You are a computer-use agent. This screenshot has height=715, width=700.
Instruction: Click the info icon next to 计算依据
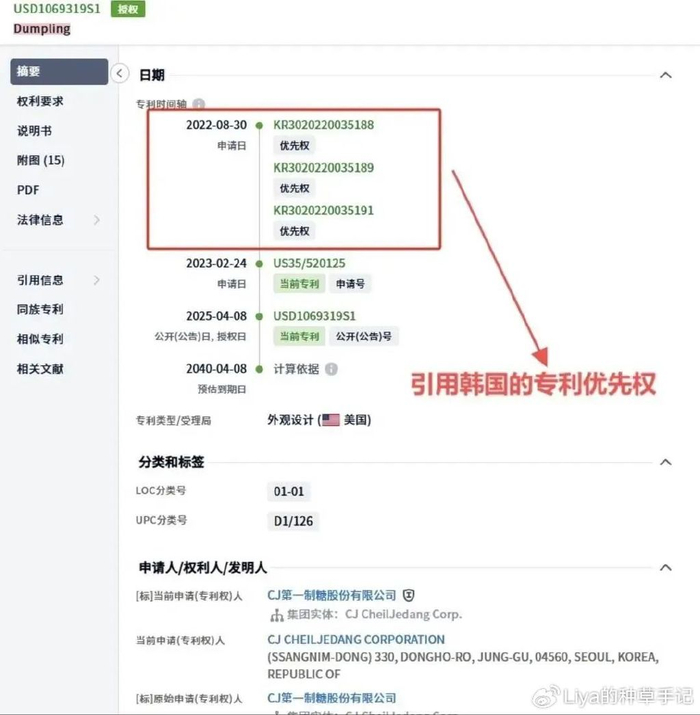332,369
